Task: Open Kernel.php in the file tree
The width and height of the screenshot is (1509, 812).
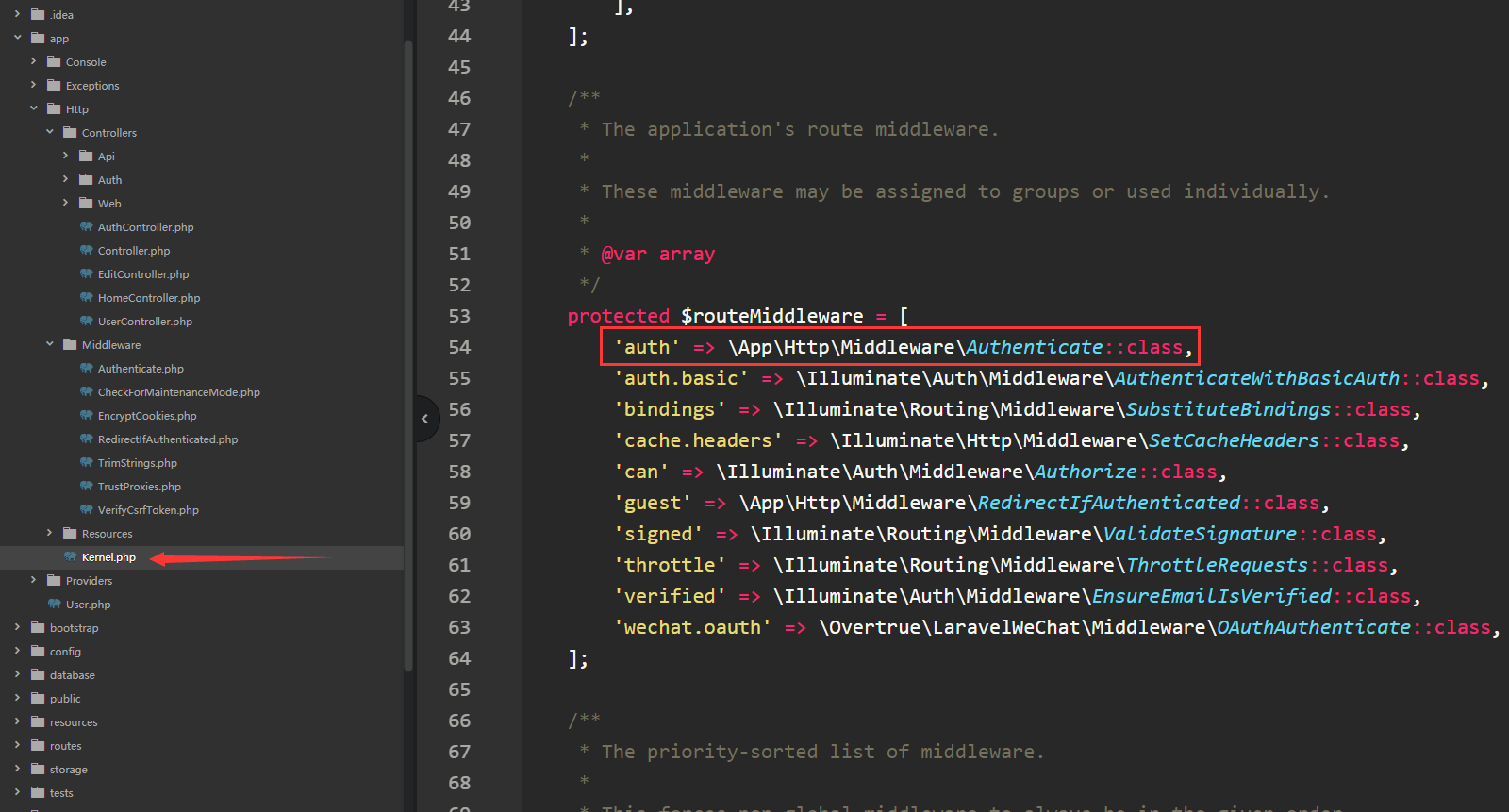Action: (108, 557)
